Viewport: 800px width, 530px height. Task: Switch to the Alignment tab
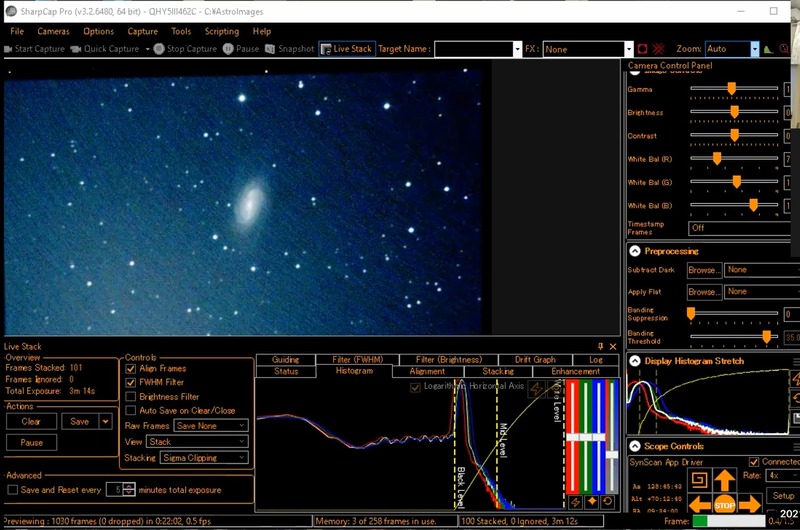tap(427, 371)
